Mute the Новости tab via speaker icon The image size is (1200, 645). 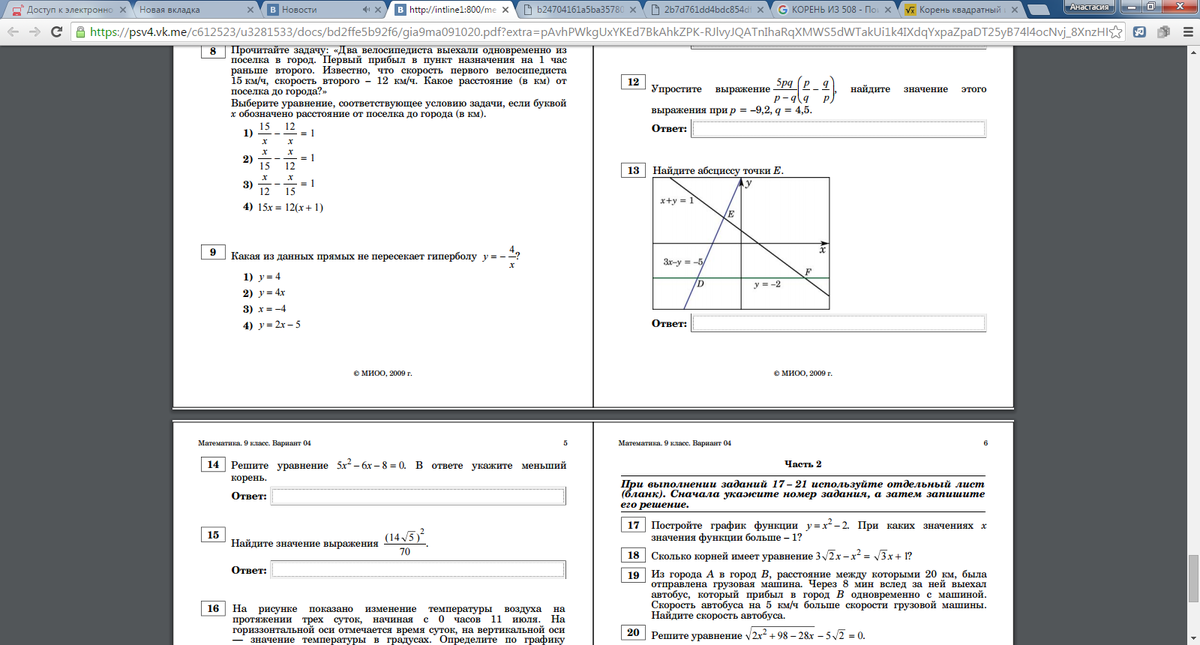[366, 10]
